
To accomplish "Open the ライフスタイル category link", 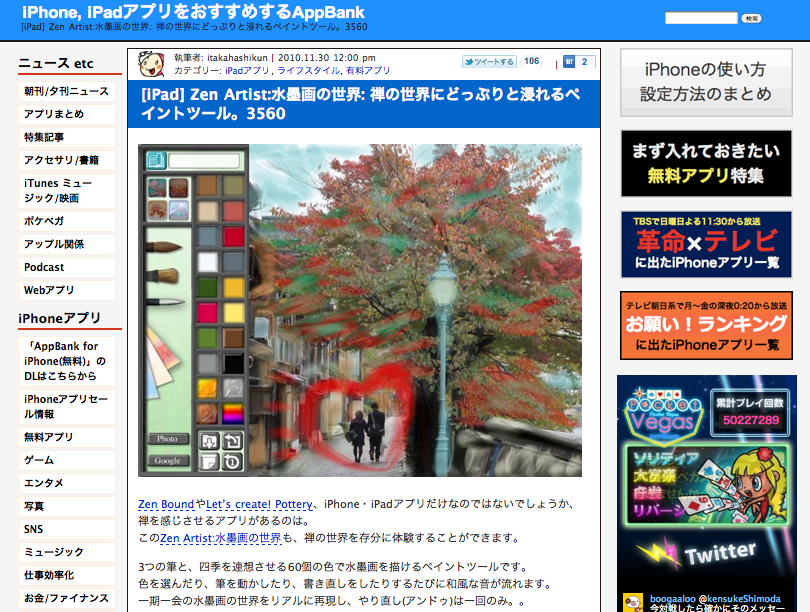I will (x=308, y=71).
